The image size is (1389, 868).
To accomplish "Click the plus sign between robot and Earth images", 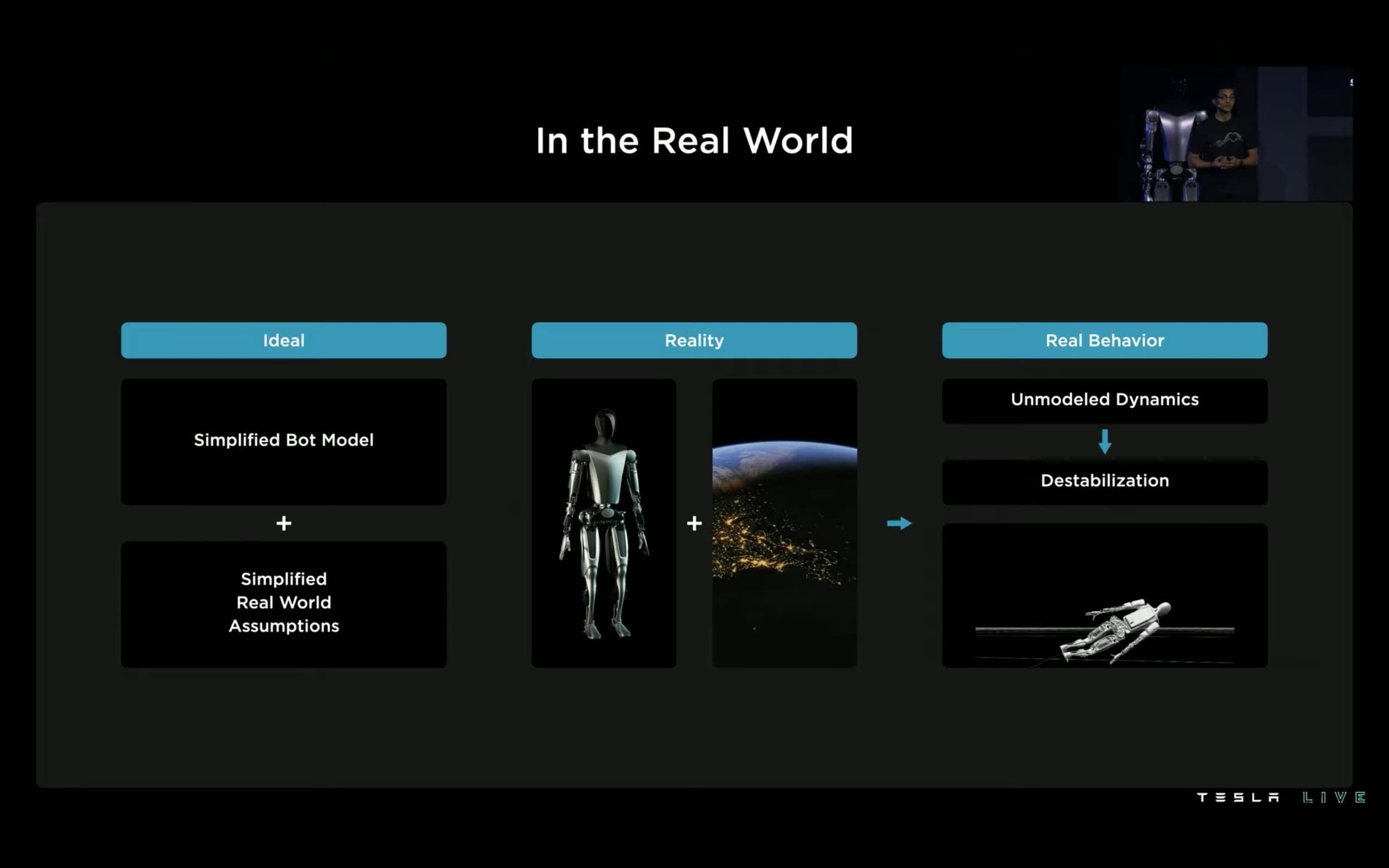I will (694, 523).
